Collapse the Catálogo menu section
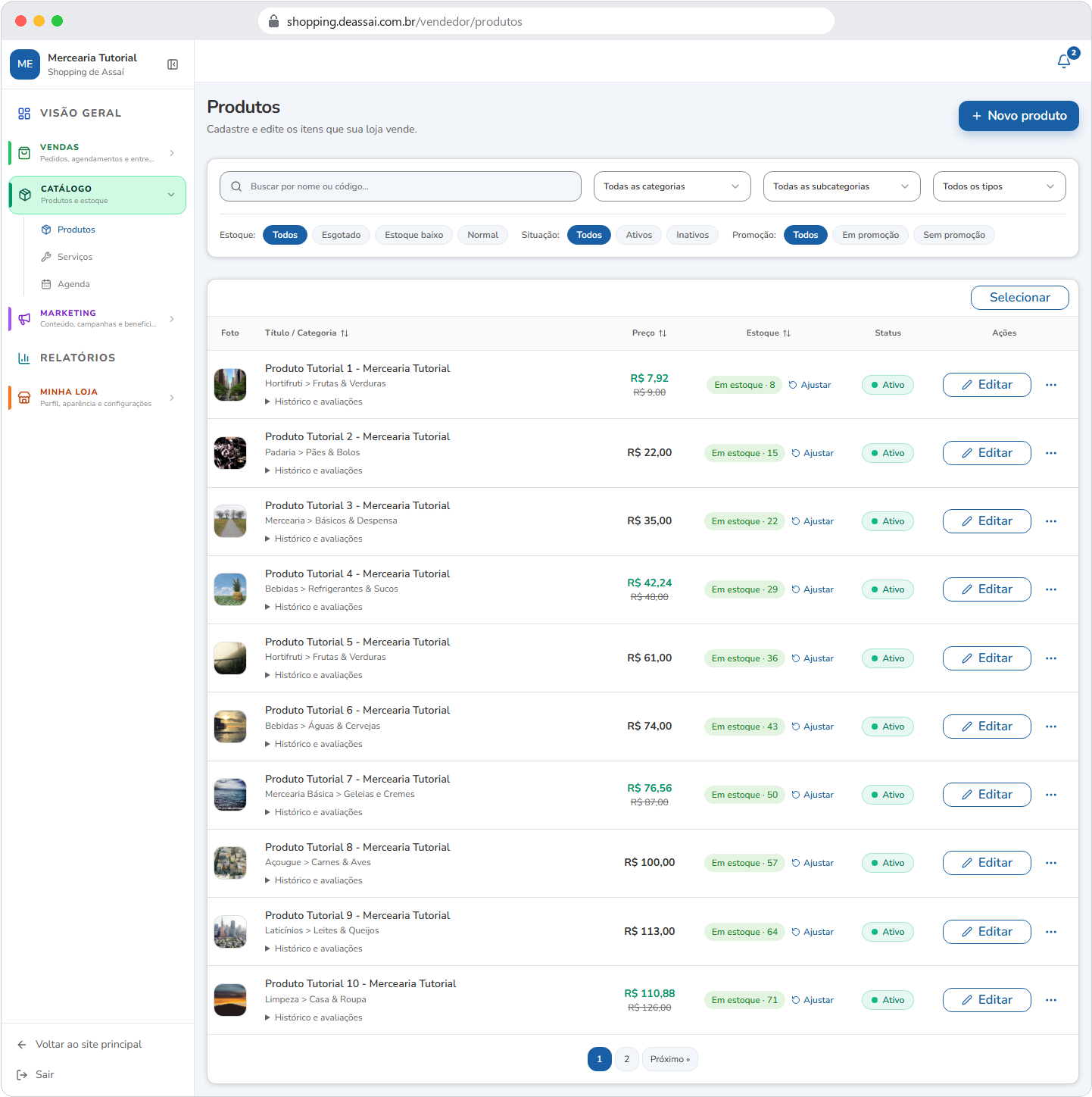The height and width of the screenshot is (1097, 1092). pos(97,195)
